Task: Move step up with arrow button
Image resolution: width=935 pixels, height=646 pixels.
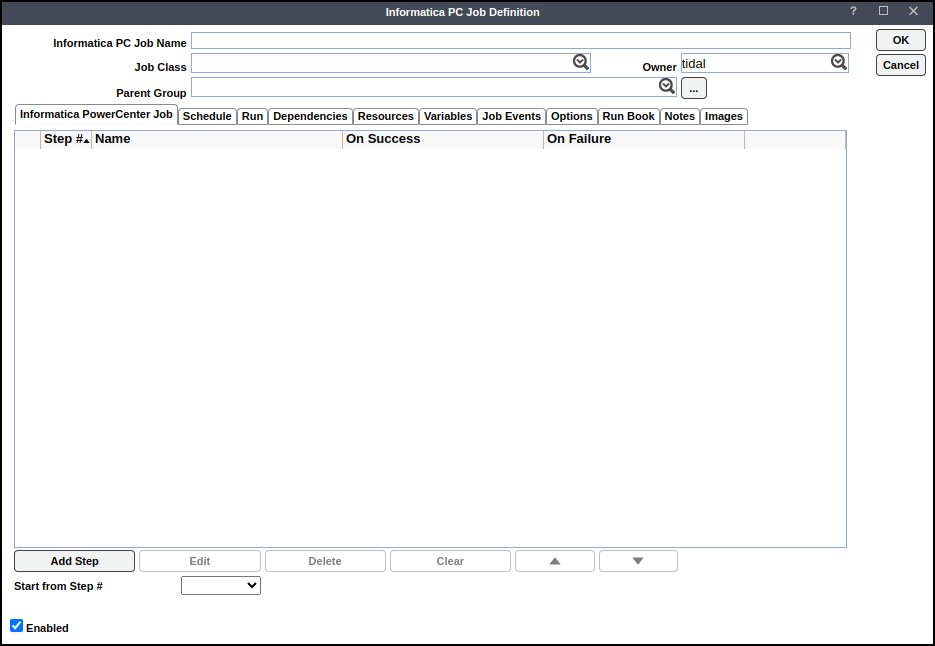Action: pos(555,561)
